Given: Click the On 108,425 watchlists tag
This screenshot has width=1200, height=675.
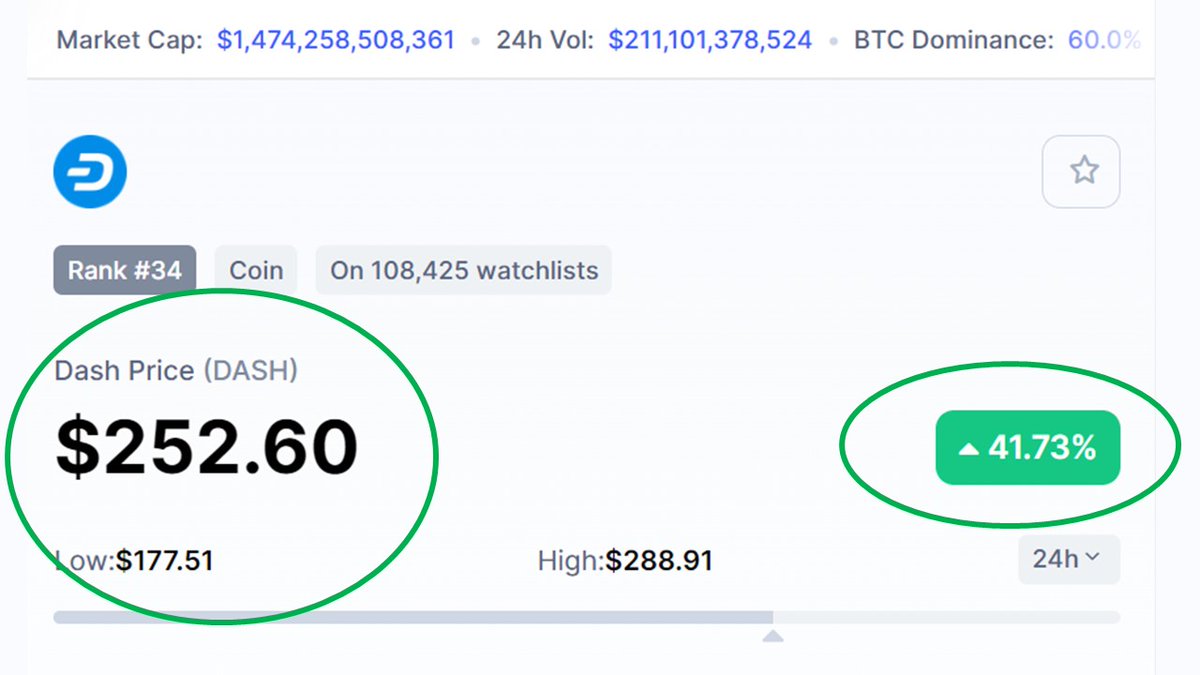Looking at the screenshot, I should tap(464, 270).
